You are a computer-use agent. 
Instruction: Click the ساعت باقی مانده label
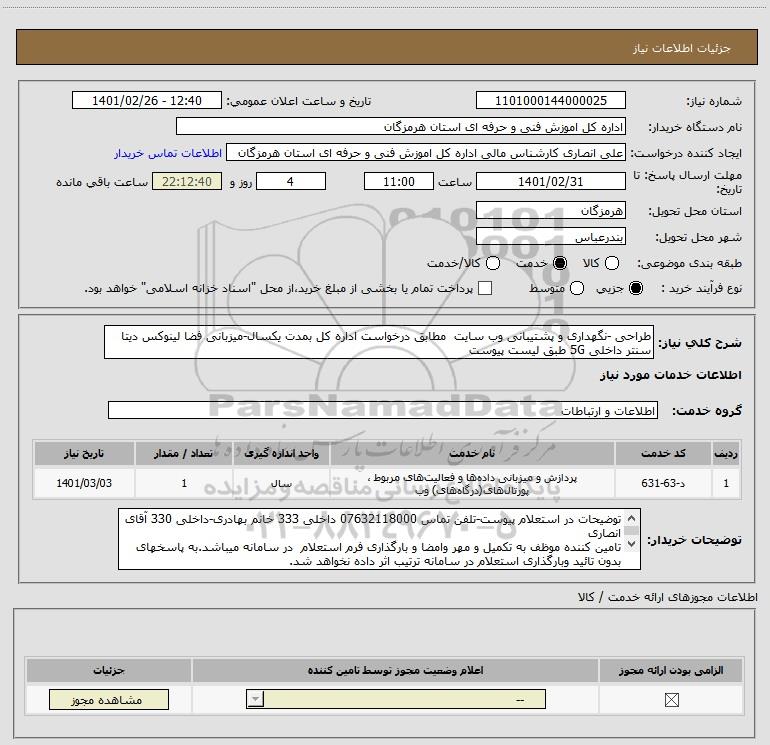(102, 182)
